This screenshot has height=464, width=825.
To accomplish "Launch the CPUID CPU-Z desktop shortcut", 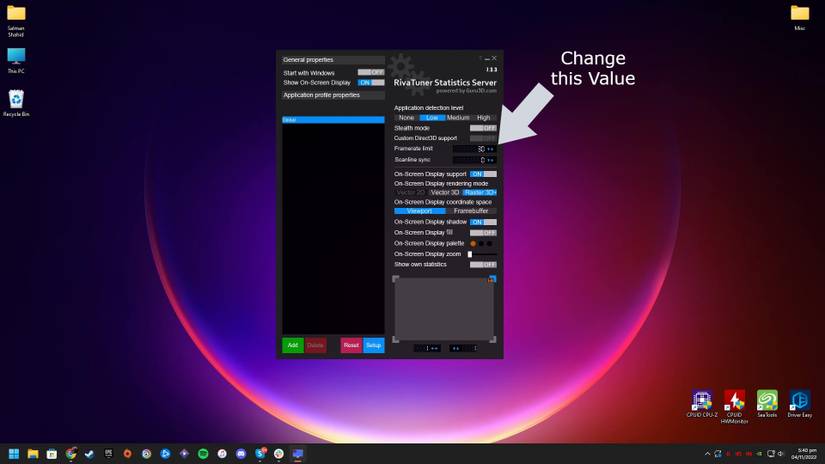I will coord(702,404).
